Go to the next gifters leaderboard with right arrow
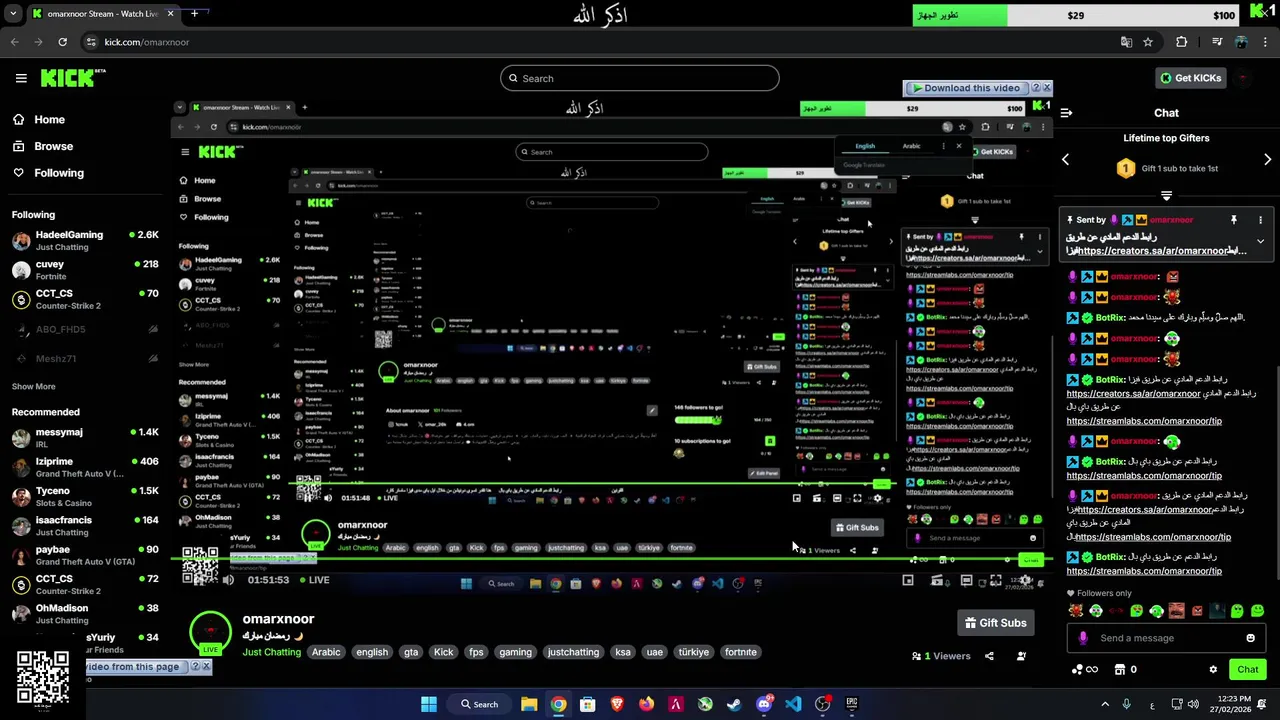Screen dimensions: 1280x720 (1267, 160)
